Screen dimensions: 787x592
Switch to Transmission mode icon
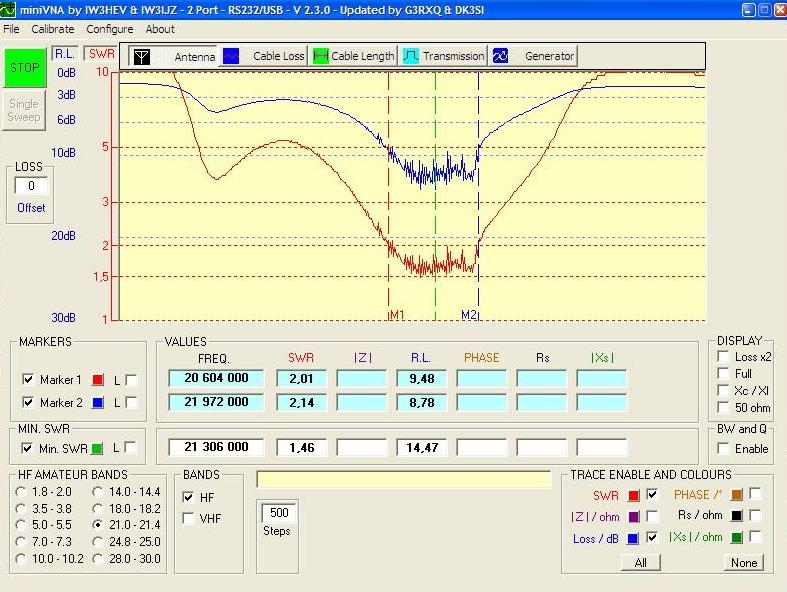[x=411, y=56]
